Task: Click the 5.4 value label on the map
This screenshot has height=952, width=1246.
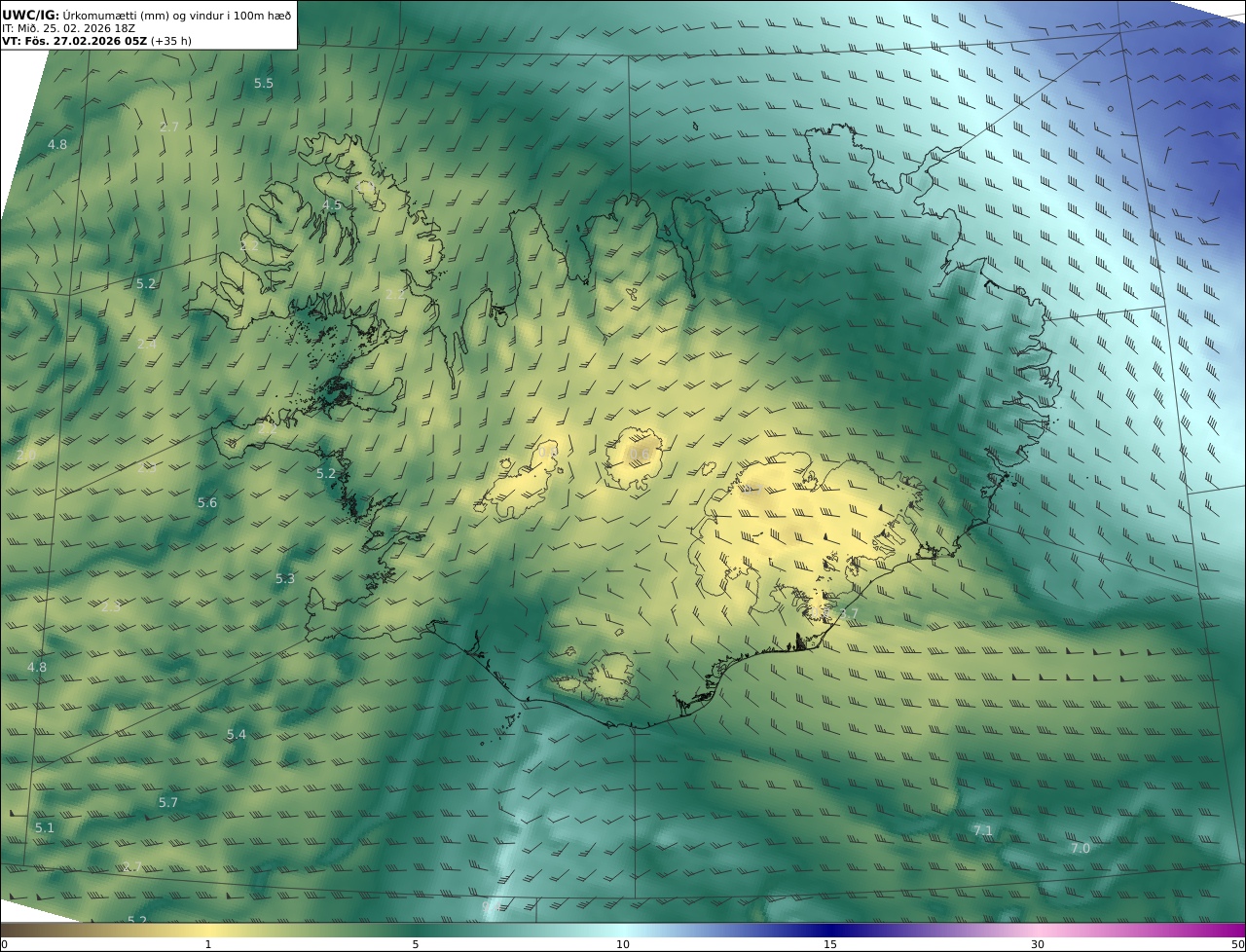Action: click(237, 735)
